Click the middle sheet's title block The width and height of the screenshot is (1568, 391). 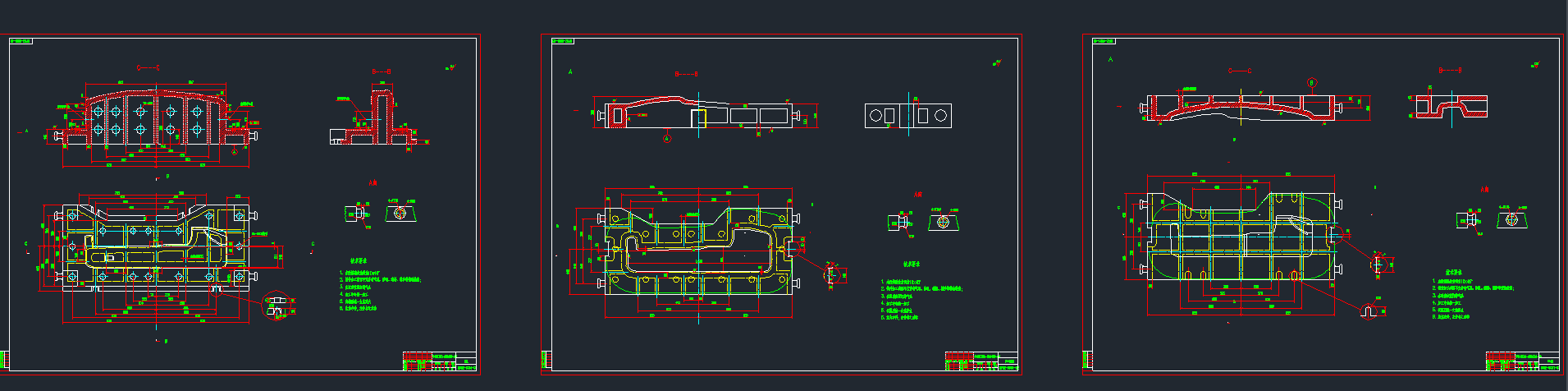(x=982, y=361)
